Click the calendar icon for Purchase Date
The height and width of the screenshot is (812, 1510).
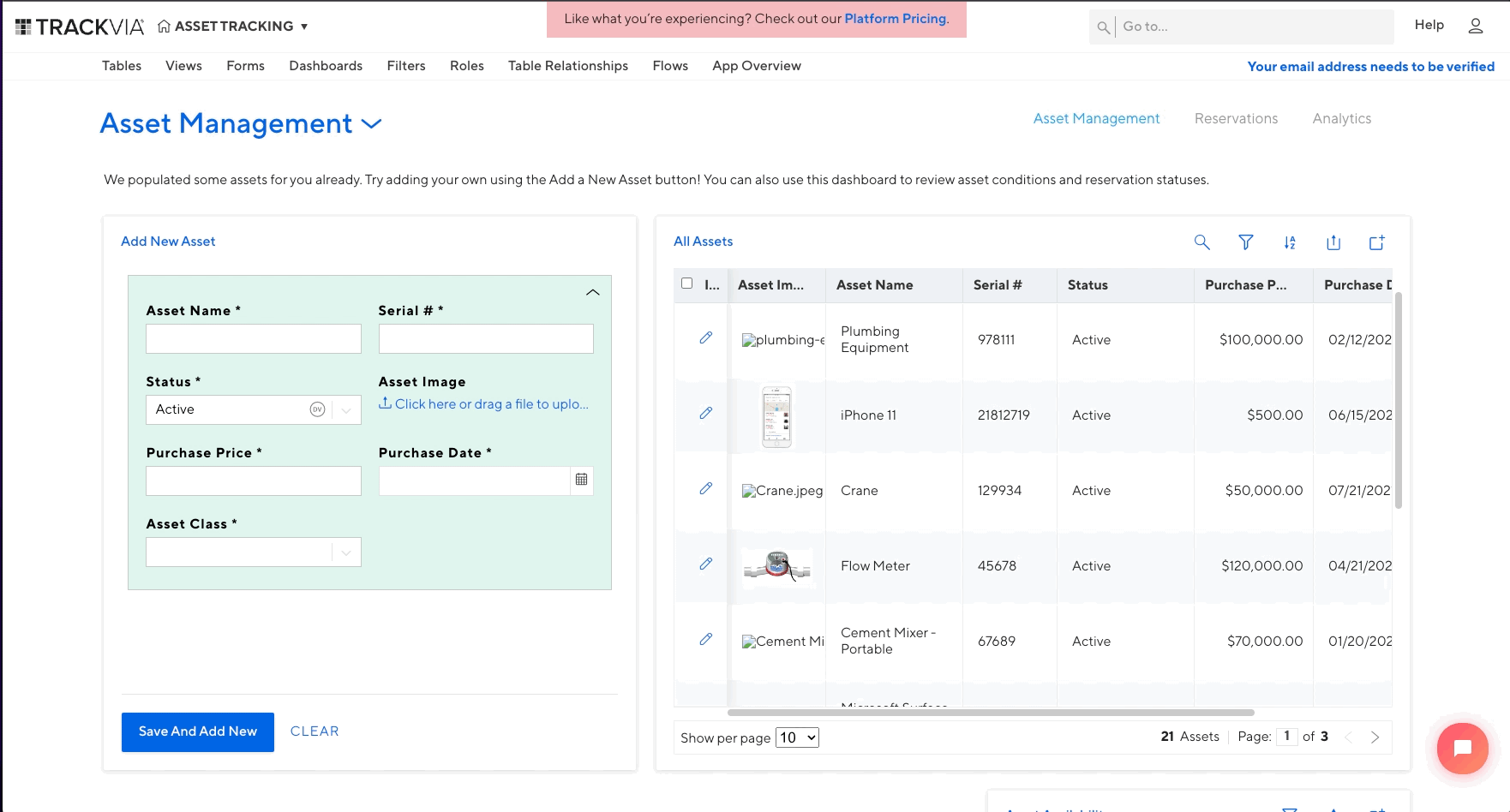(581, 480)
